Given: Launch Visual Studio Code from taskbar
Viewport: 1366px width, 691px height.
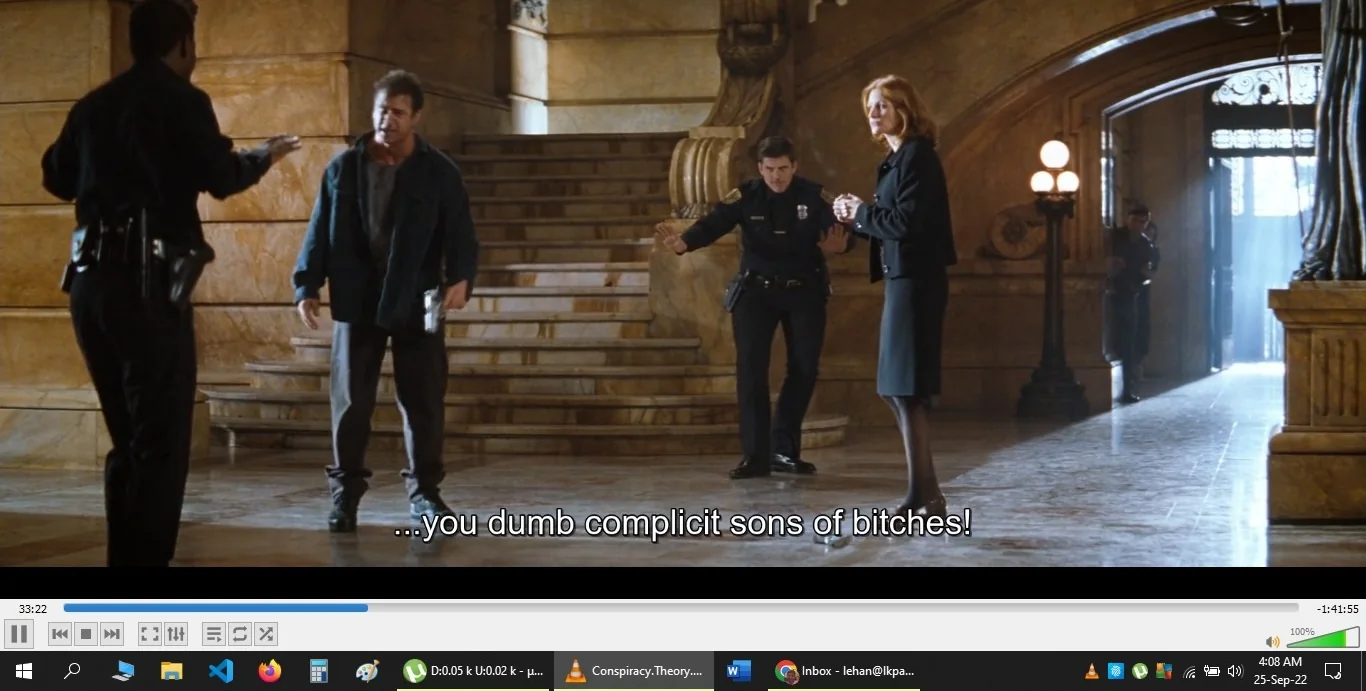Looking at the screenshot, I should 221,671.
